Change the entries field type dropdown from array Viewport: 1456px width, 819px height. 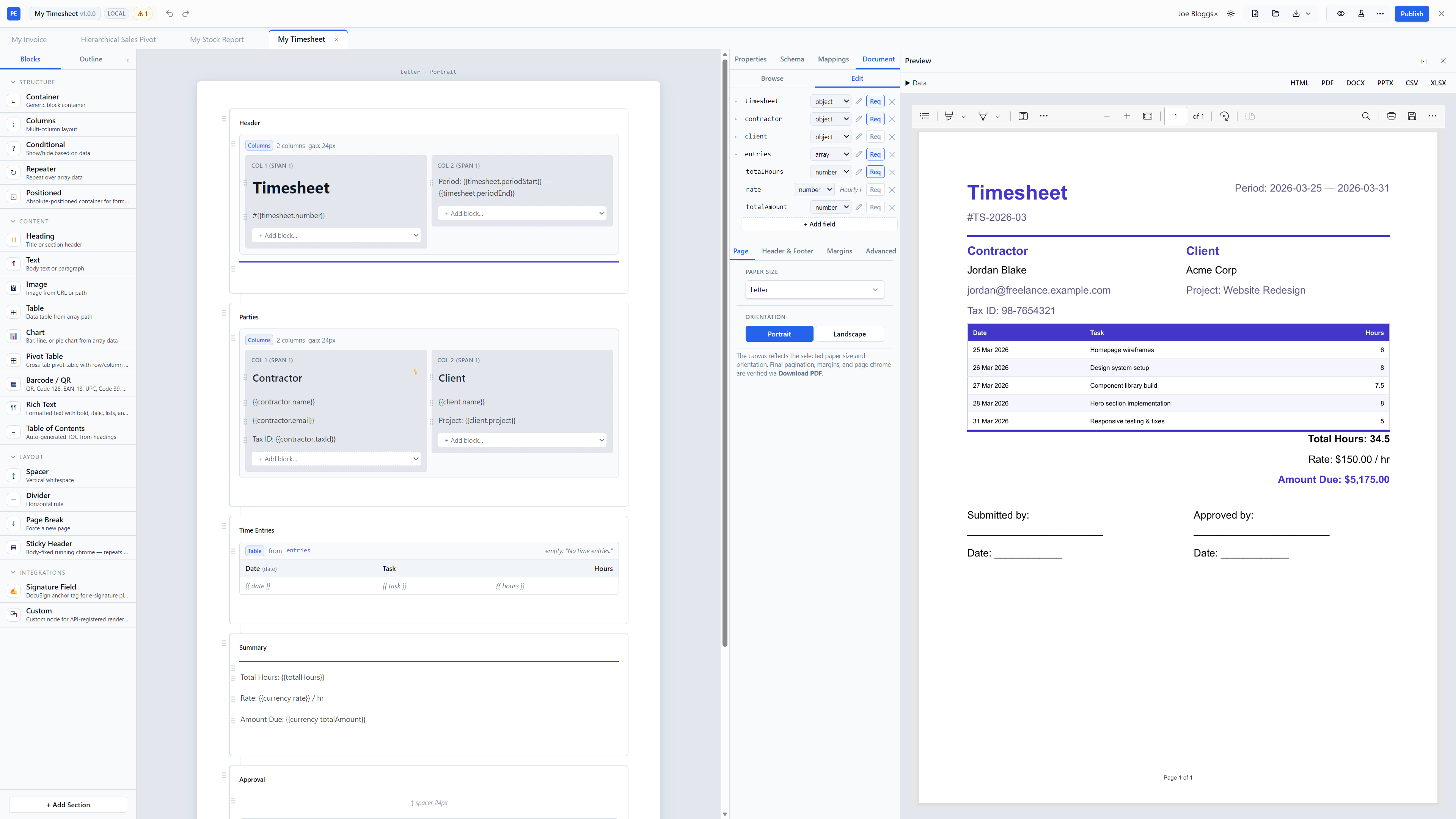click(x=830, y=154)
